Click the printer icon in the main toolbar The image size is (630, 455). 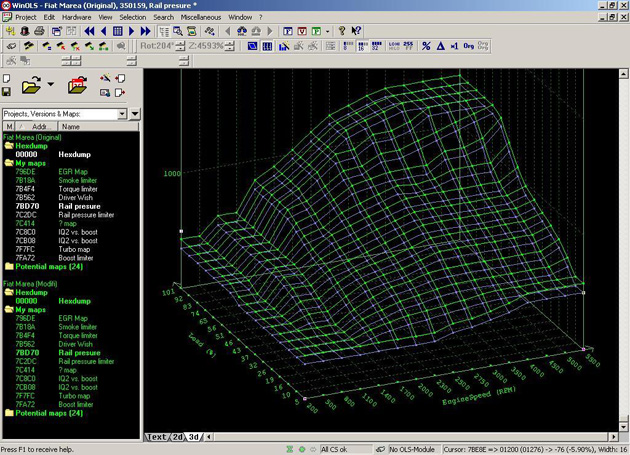coord(38,31)
